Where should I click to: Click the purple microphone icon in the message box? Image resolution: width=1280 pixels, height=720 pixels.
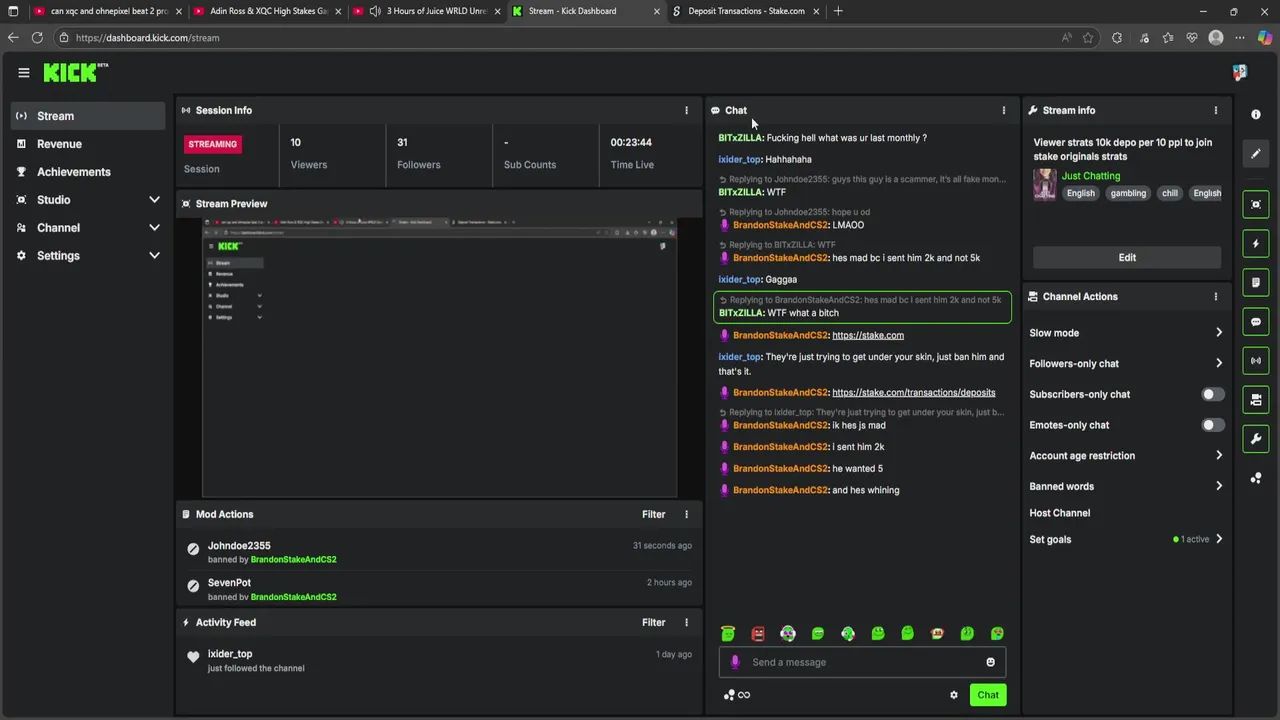[x=735, y=662]
